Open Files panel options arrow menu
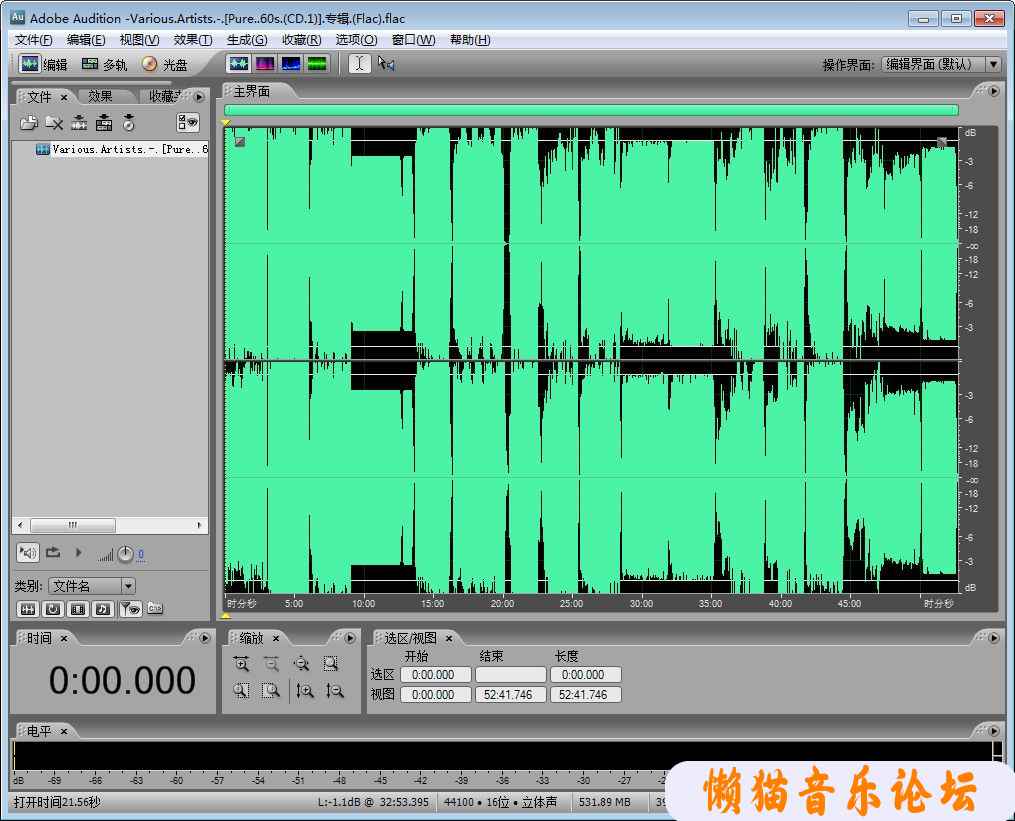This screenshot has height=821, width=1015. coord(199,96)
